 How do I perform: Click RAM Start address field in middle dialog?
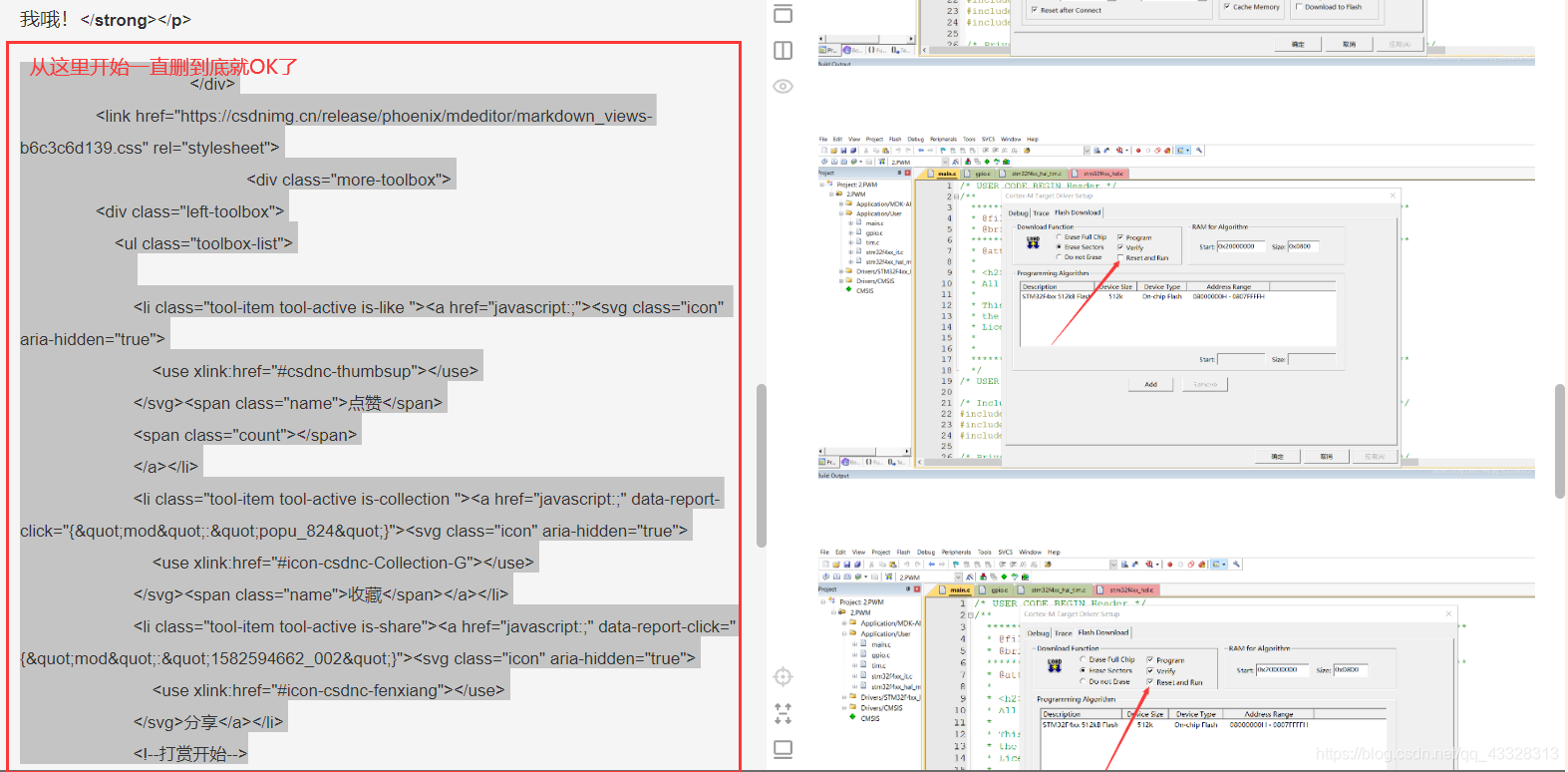click(1241, 246)
